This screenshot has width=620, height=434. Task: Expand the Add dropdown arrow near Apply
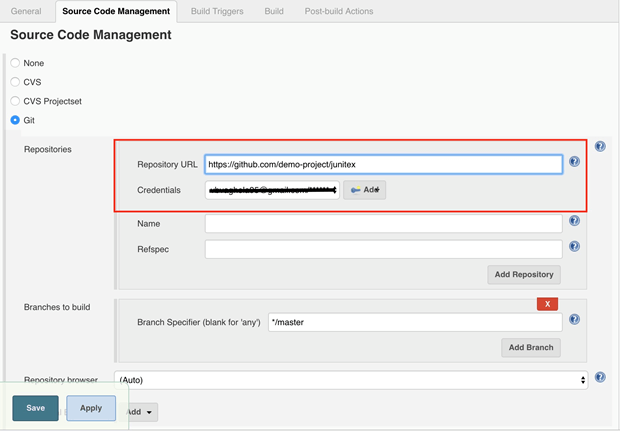pos(150,412)
